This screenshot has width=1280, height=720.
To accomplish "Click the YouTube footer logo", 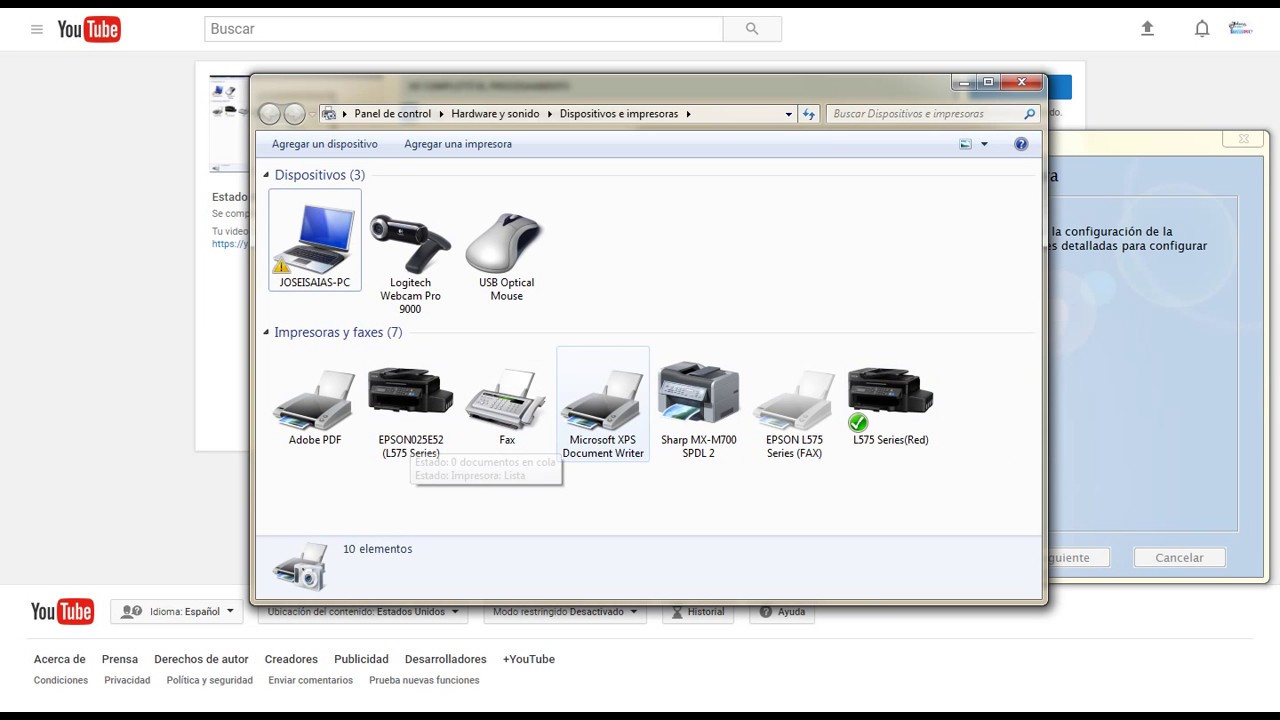I will [62, 612].
